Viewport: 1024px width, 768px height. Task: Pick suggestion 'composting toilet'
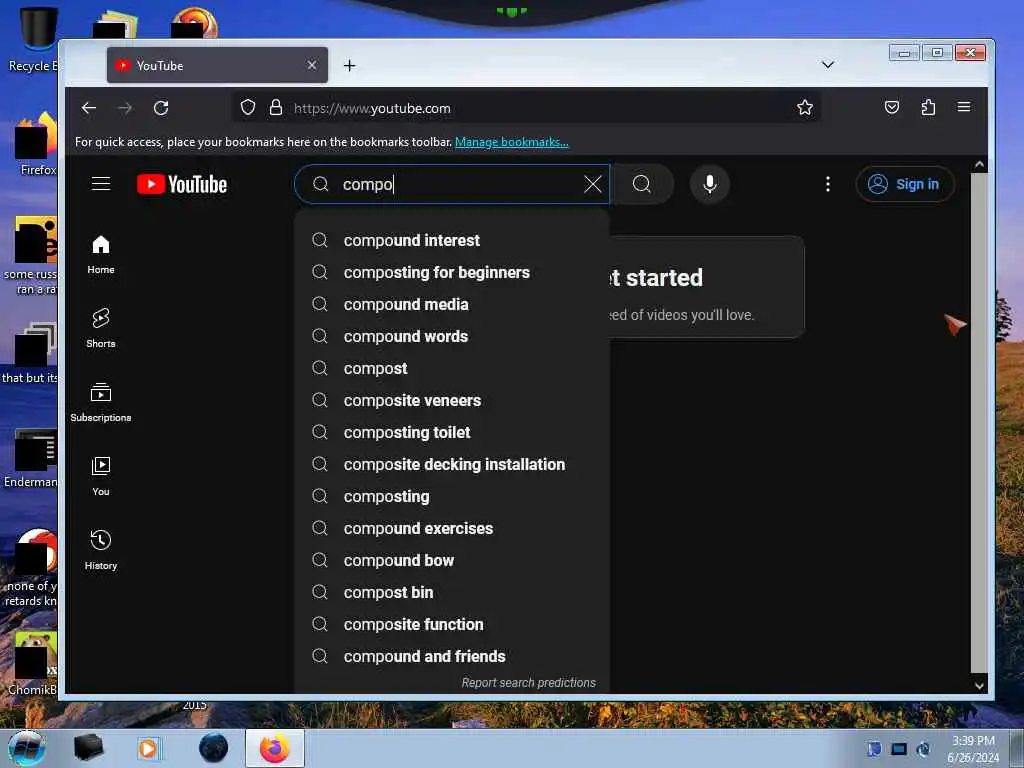point(451,432)
